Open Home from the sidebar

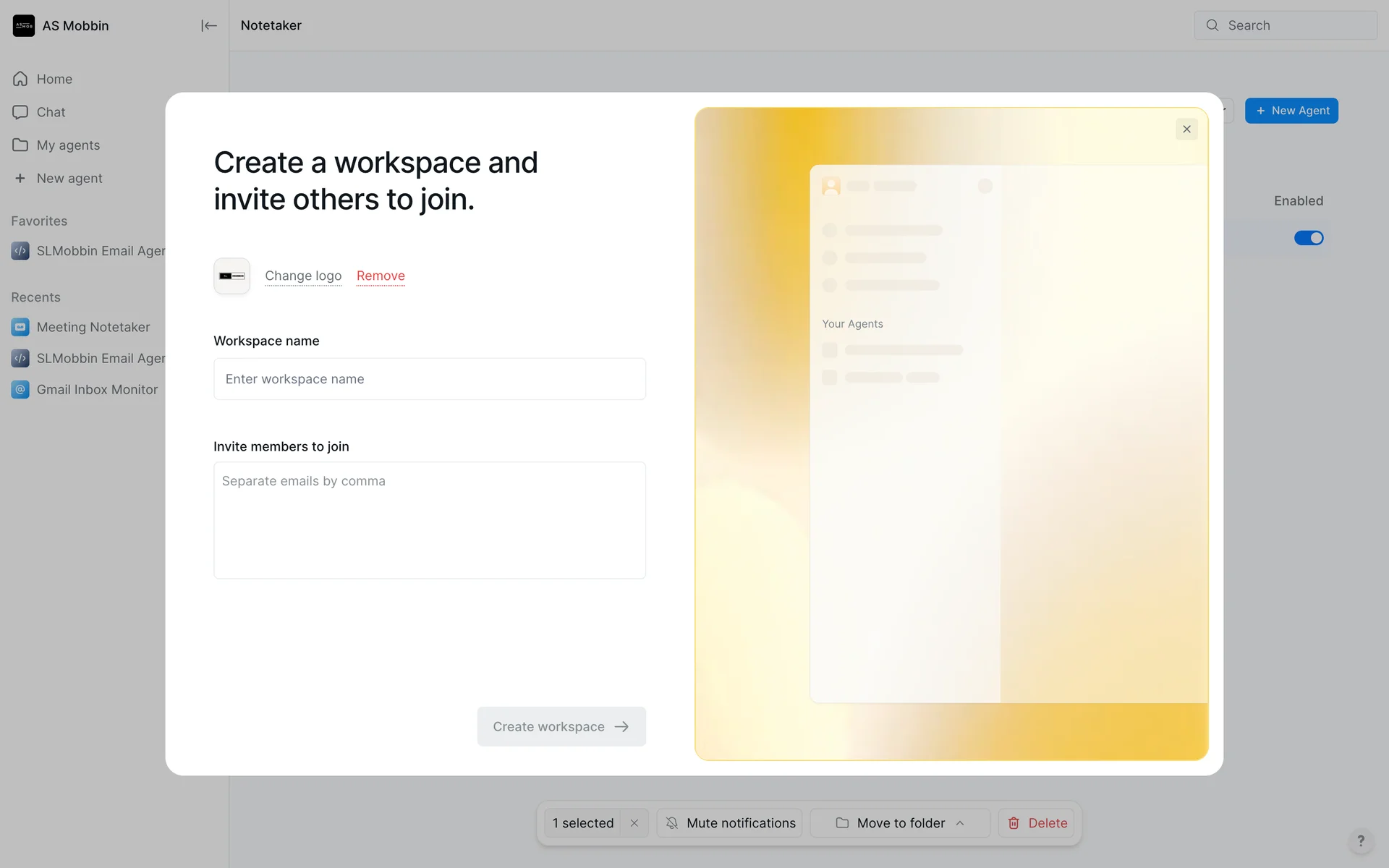[54, 79]
